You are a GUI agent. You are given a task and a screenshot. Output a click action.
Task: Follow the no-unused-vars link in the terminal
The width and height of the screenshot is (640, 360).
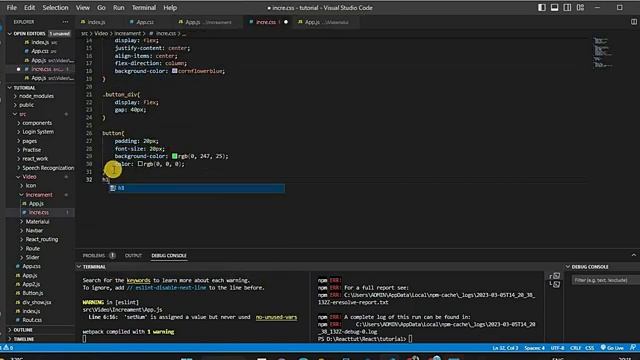[276, 317]
